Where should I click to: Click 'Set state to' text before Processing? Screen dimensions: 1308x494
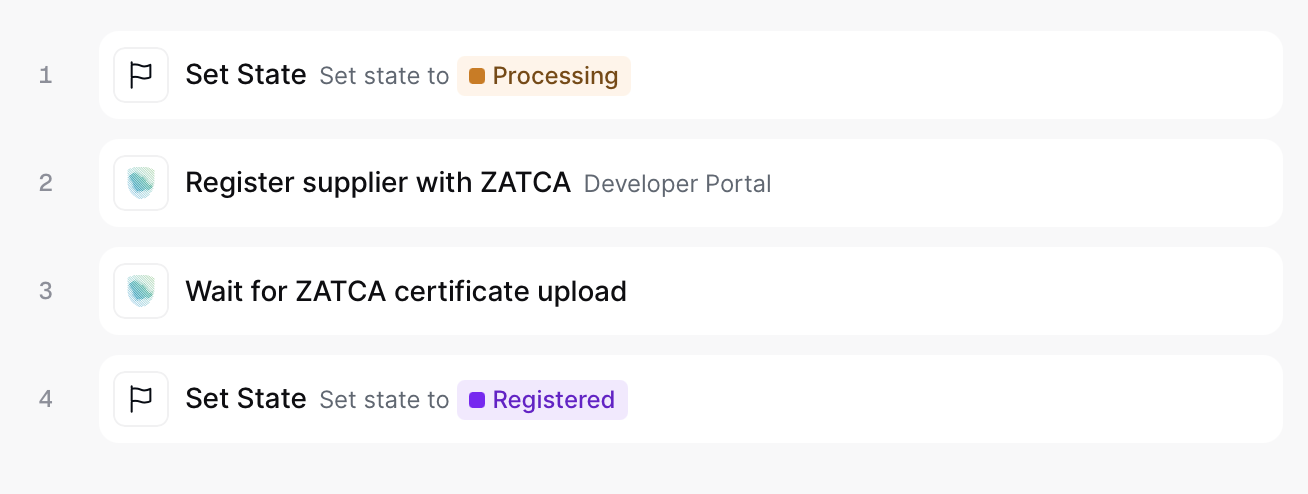tap(384, 76)
